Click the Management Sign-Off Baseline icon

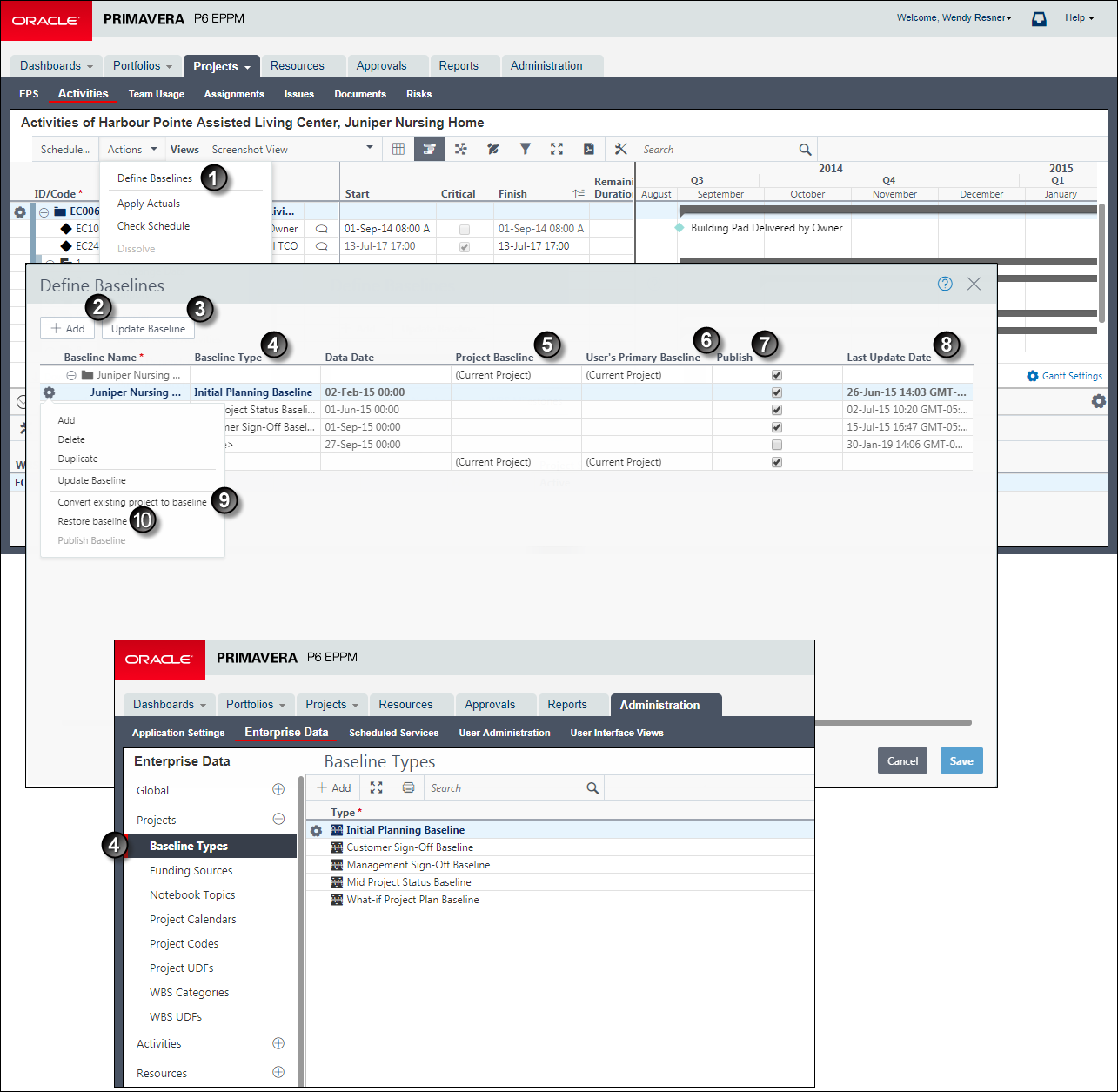click(x=338, y=864)
